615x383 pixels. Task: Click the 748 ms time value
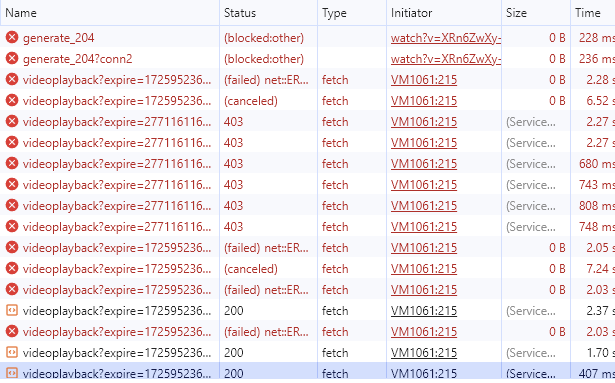coord(597,227)
